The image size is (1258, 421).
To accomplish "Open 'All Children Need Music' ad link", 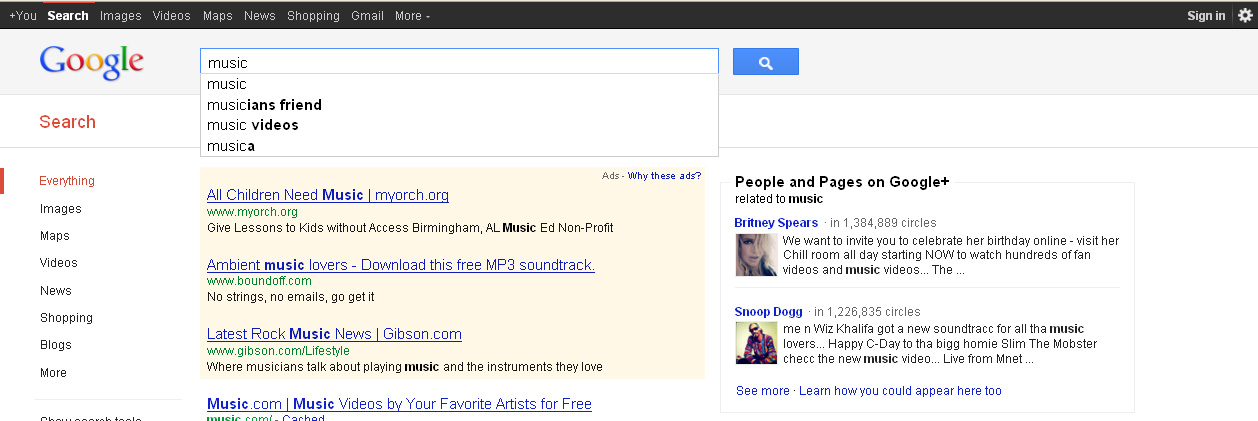I will 327,195.
